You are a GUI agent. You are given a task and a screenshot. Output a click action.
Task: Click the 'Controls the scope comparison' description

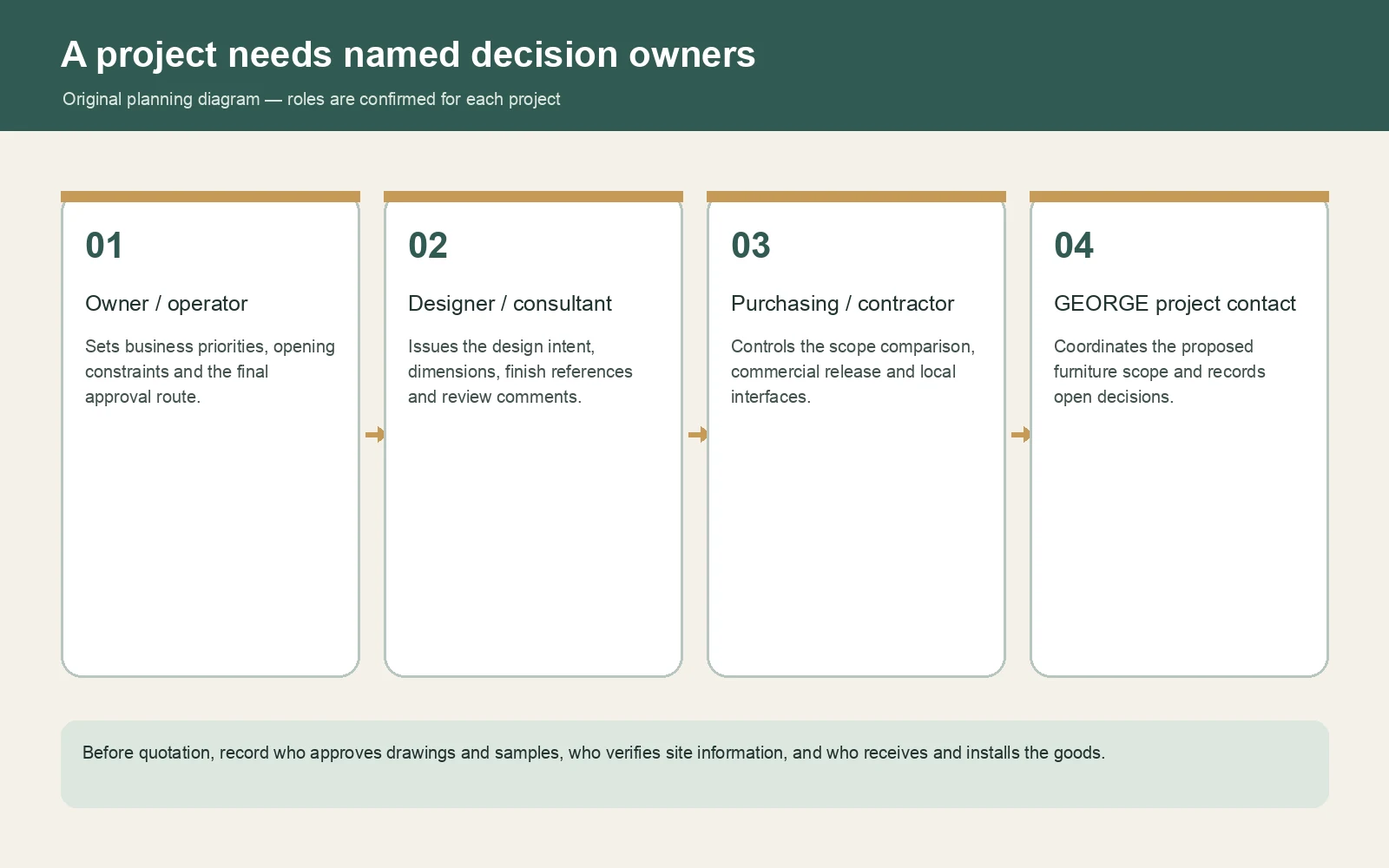click(x=853, y=372)
